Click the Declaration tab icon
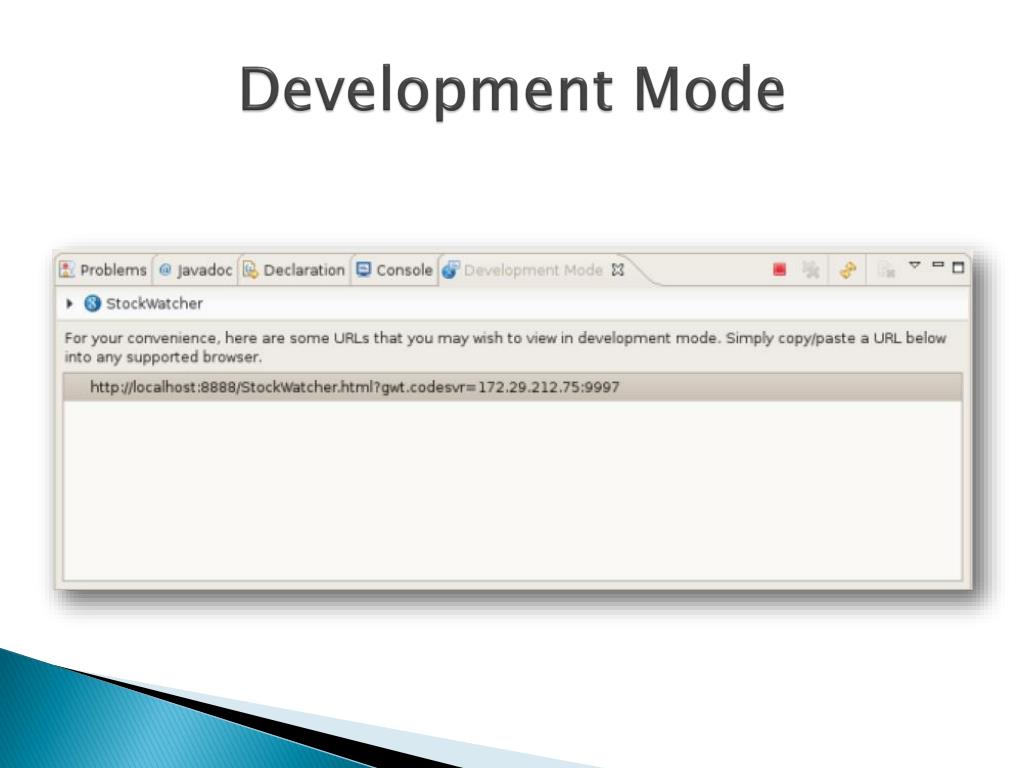The width and height of the screenshot is (1024, 768). point(250,270)
